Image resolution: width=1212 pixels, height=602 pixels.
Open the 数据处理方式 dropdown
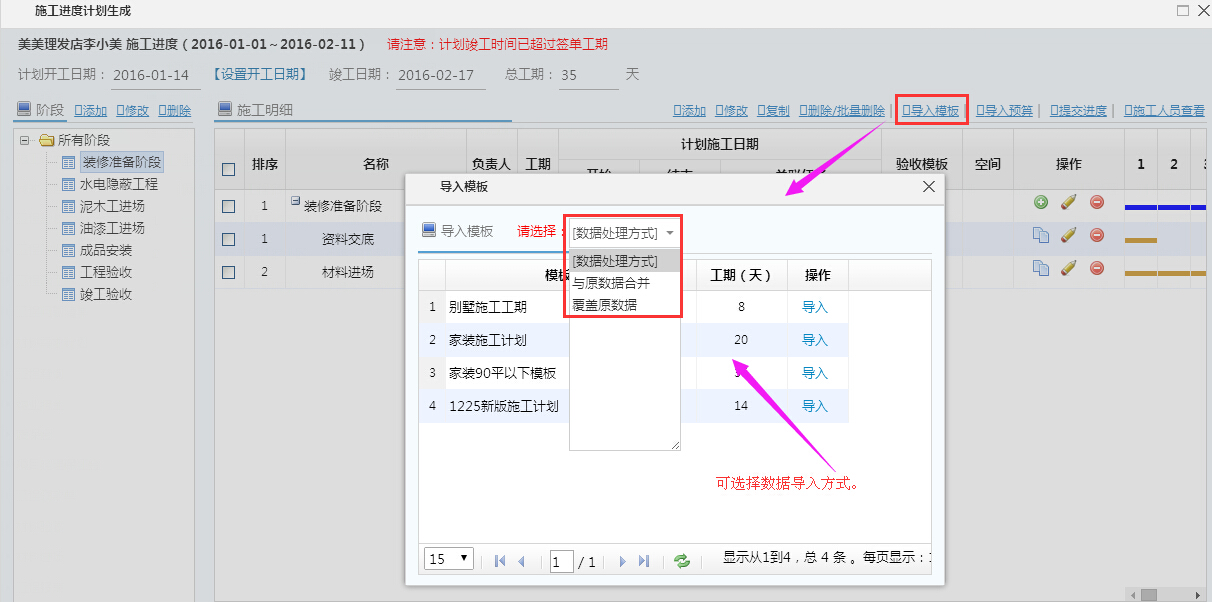pyautogui.click(x=622, y=231)
